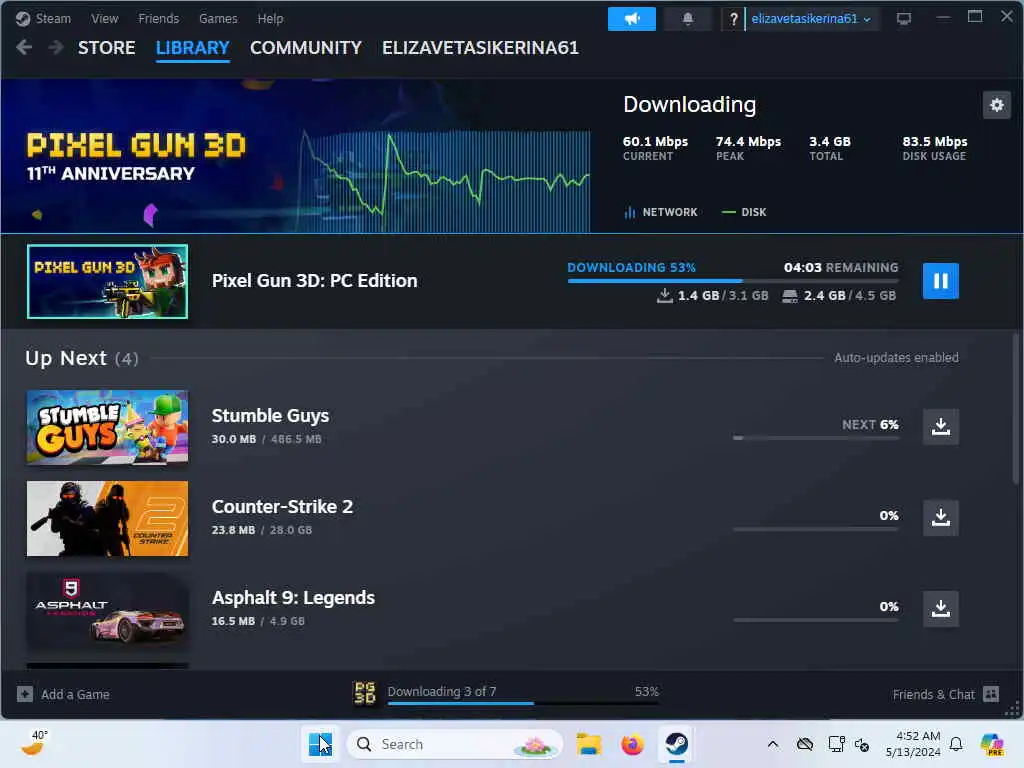Click the question mark help icon
The height and width of the screenshot is (768, 1024).
tap(733, 19)
